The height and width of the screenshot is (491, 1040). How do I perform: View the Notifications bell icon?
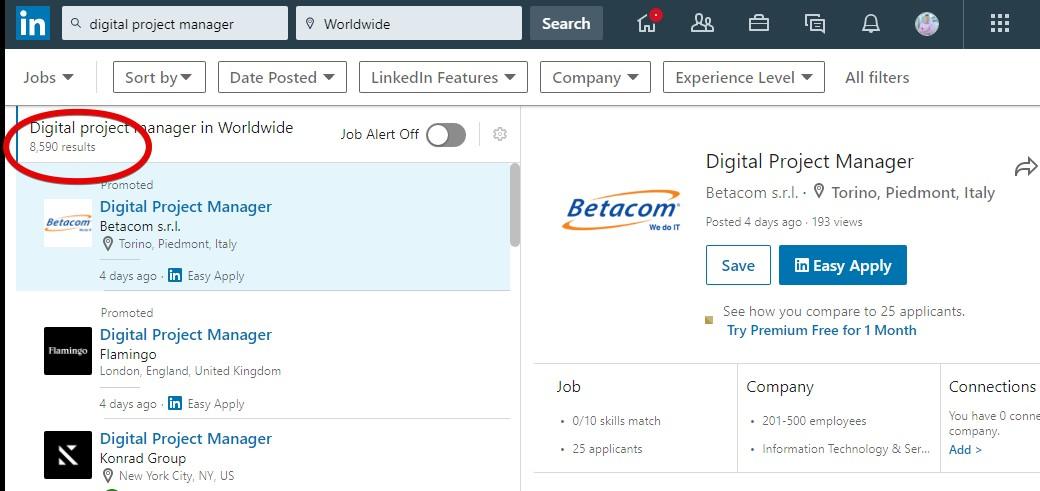871,24
